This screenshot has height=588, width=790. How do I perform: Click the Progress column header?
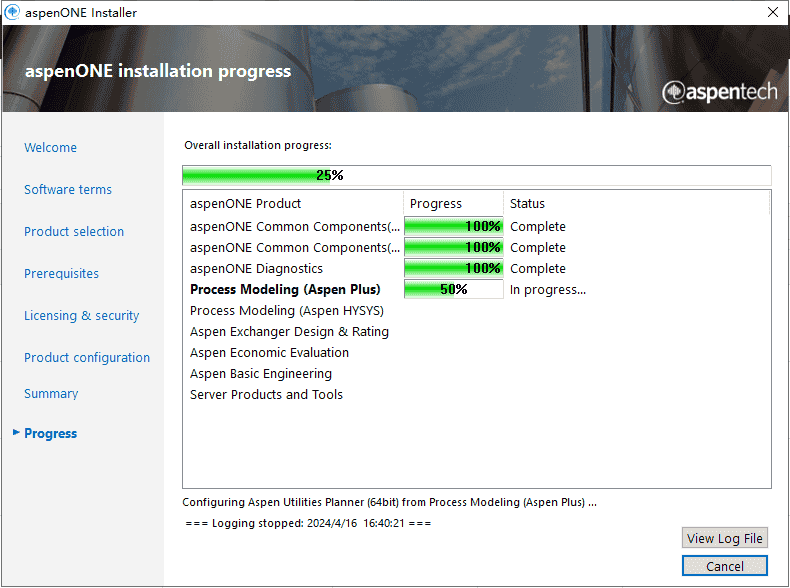pos(436,204)
